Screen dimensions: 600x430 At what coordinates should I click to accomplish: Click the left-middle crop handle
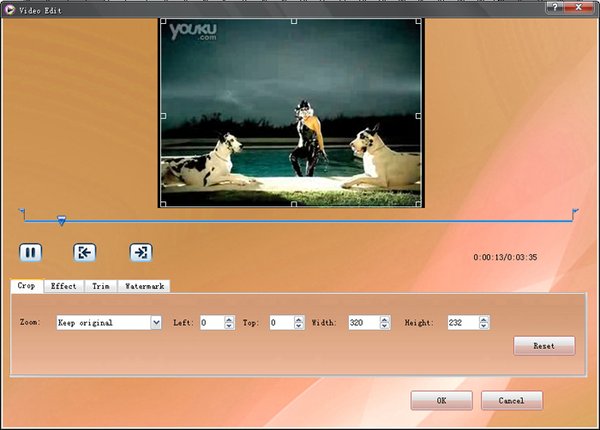click(163, 116)
